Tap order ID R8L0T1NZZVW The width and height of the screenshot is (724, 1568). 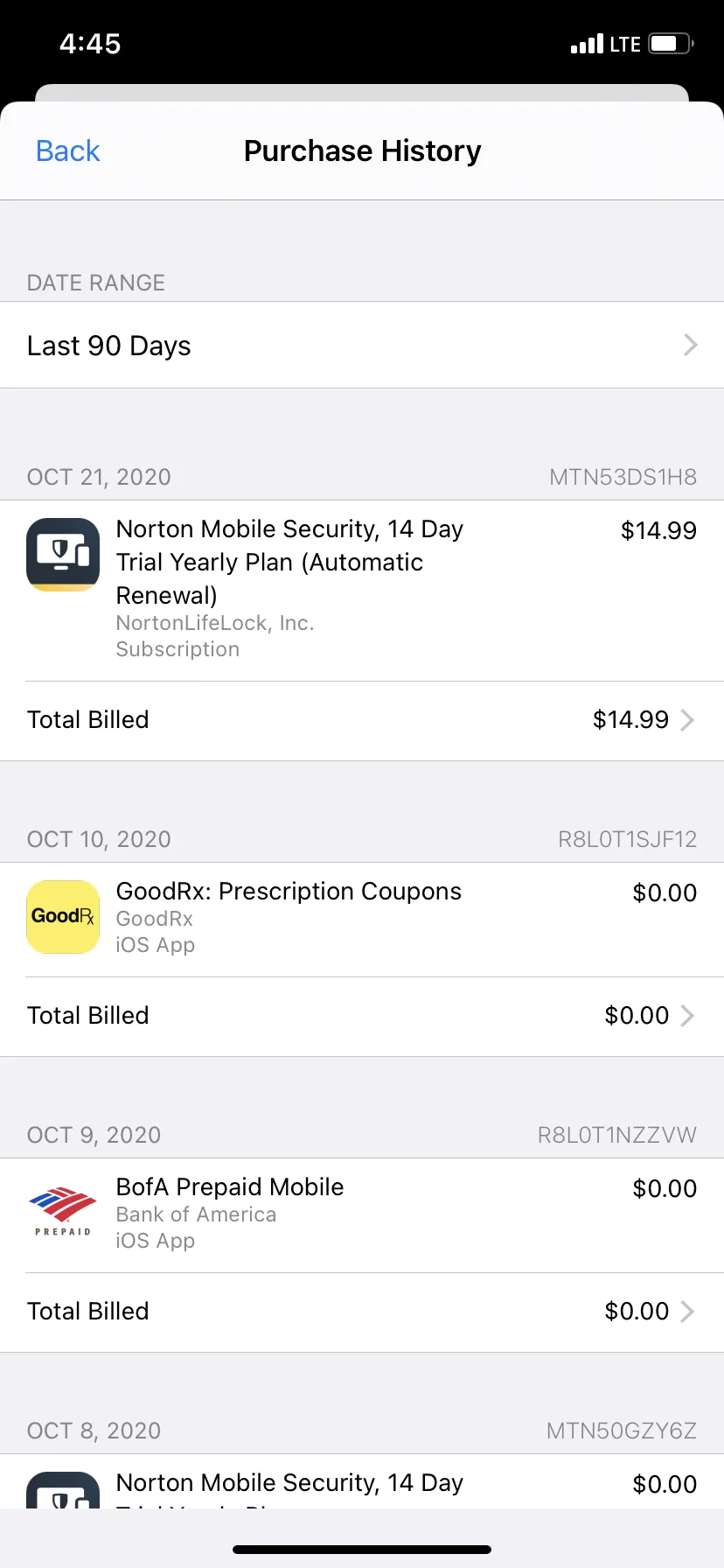616,1135
